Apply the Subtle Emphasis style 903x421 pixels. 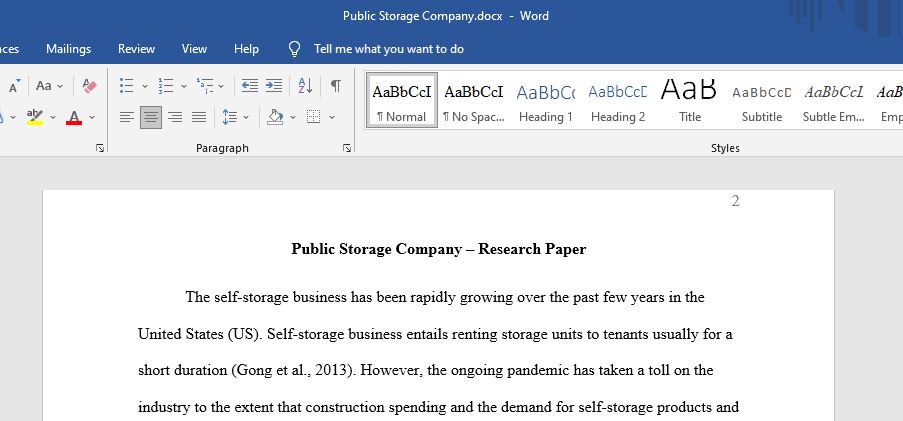point(833,100)
